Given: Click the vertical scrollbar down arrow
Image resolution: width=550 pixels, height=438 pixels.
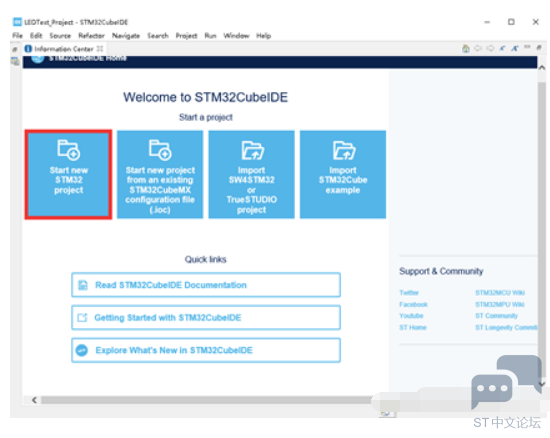Looking at the screenshot, I should click(542, 384).
